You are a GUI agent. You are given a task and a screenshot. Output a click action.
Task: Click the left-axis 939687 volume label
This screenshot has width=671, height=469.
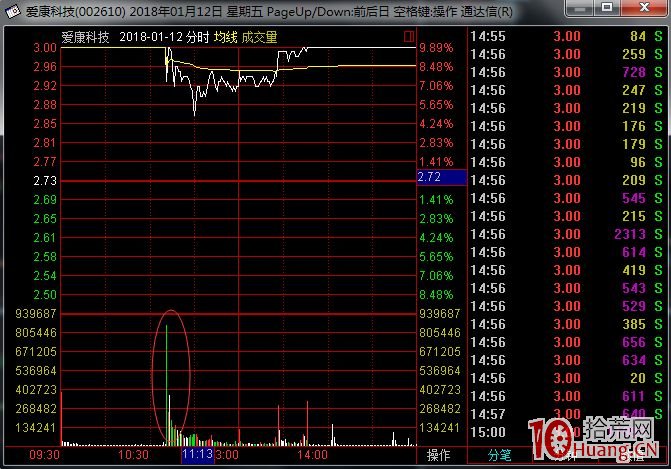[36, 314]
